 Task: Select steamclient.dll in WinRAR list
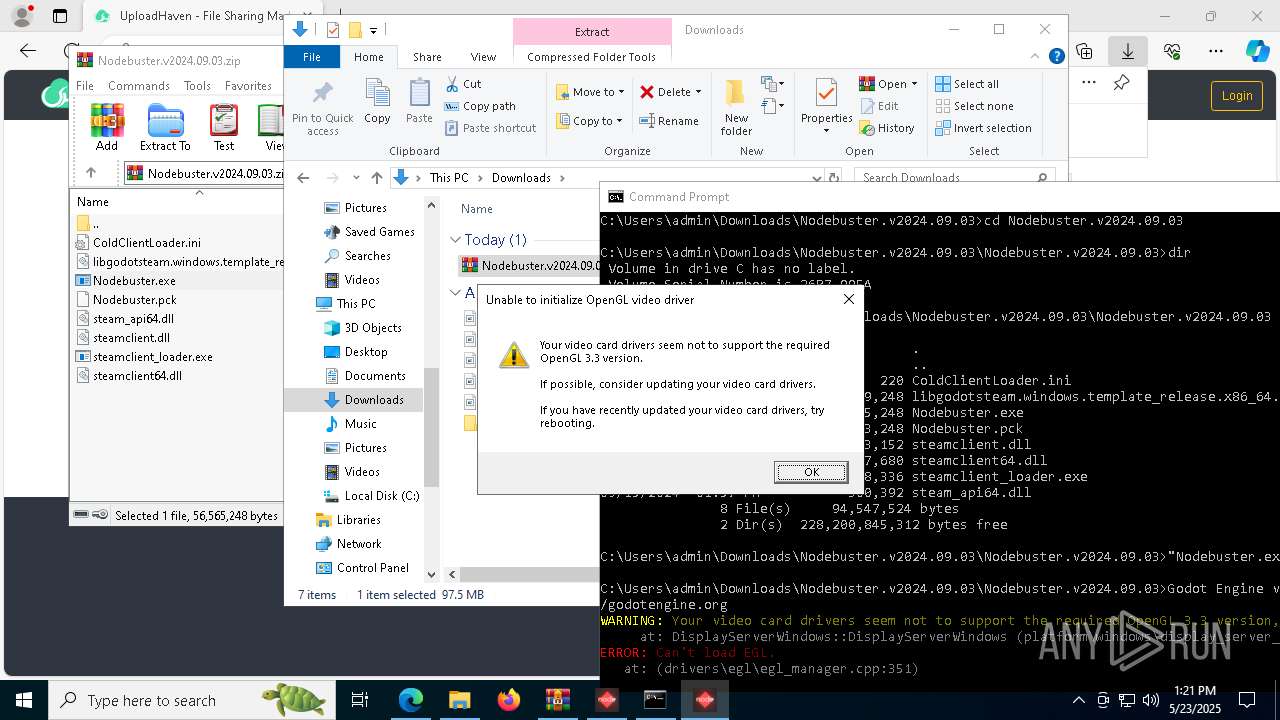pyautogui.click(x=131, y=338)
